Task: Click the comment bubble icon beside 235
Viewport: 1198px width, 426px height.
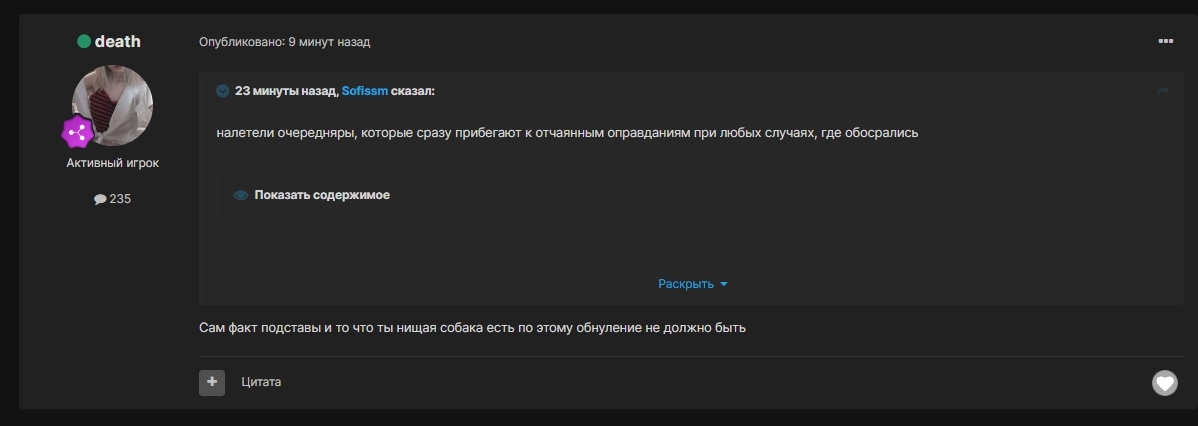Action: pos(100,199)
